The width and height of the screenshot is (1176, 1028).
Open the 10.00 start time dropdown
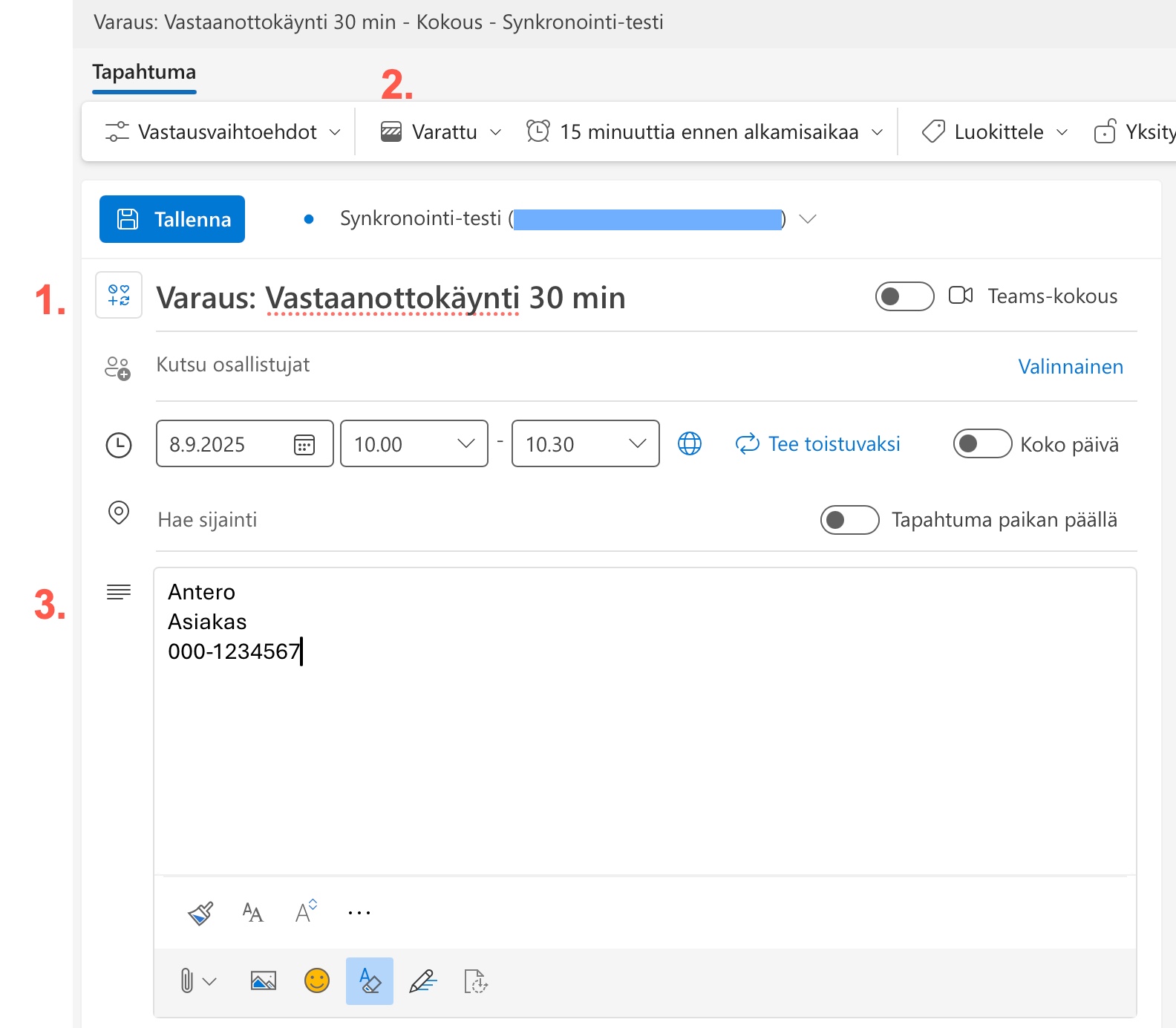pyautogui.click(x=414, y=444)
